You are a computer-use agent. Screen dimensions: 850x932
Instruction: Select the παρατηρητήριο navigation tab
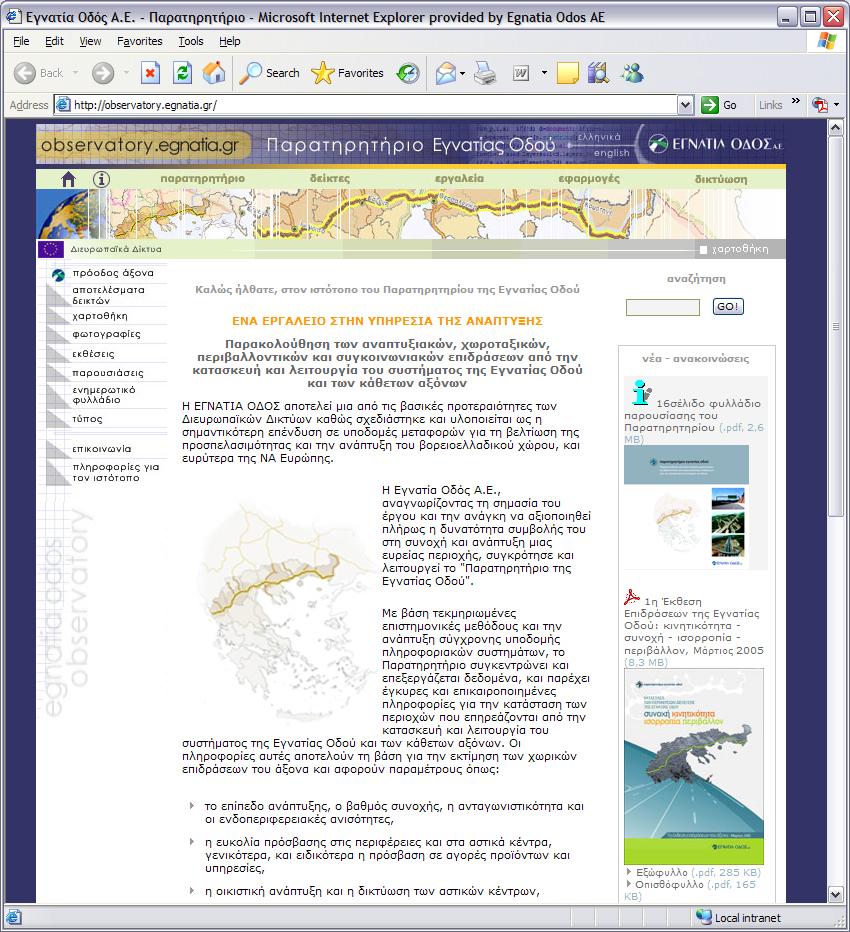[x=203, y=178]
